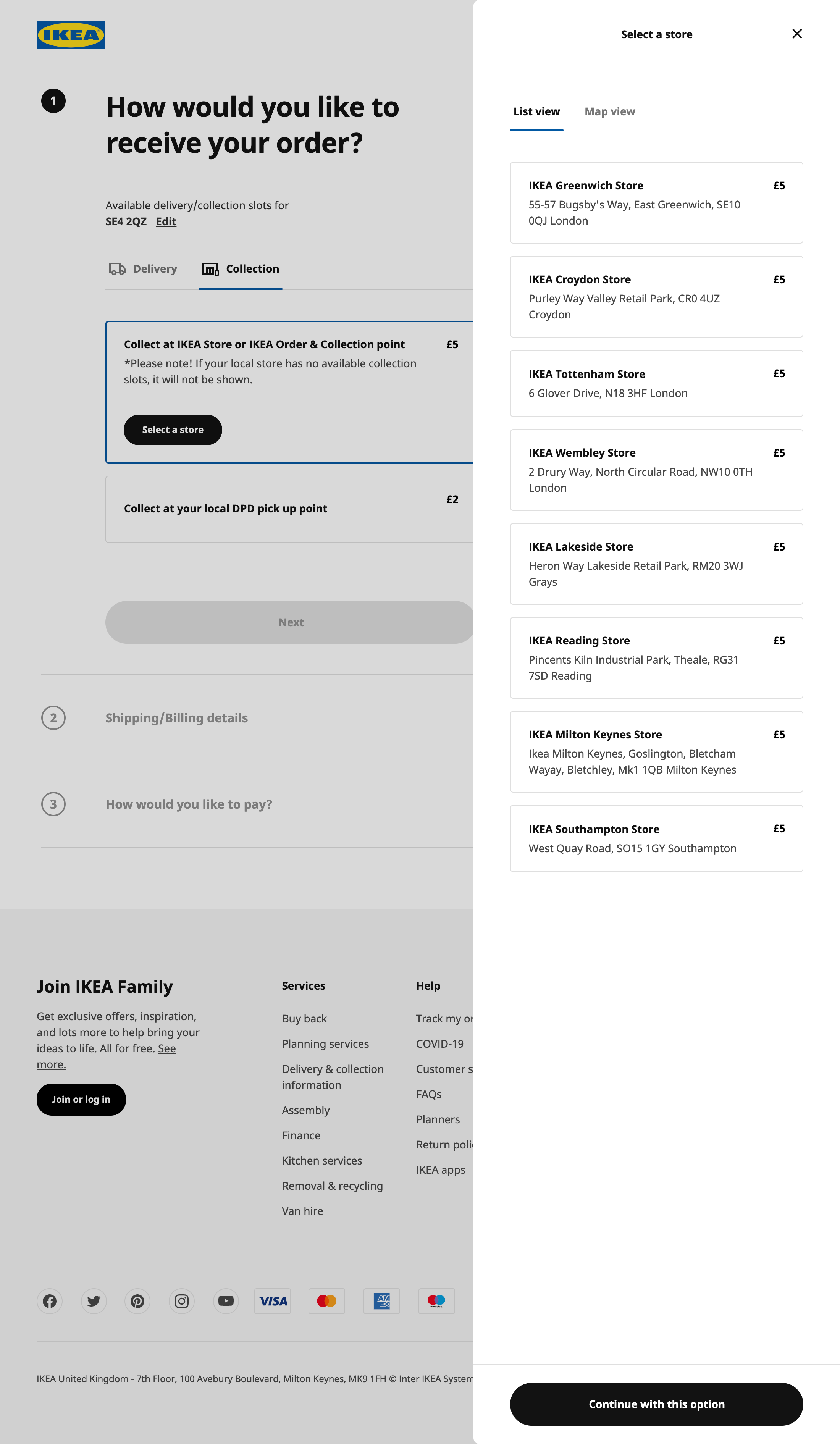This screenshot has height=1444, width=840.
Task: Open the Facebook social icon
Action: point(50,1301)
